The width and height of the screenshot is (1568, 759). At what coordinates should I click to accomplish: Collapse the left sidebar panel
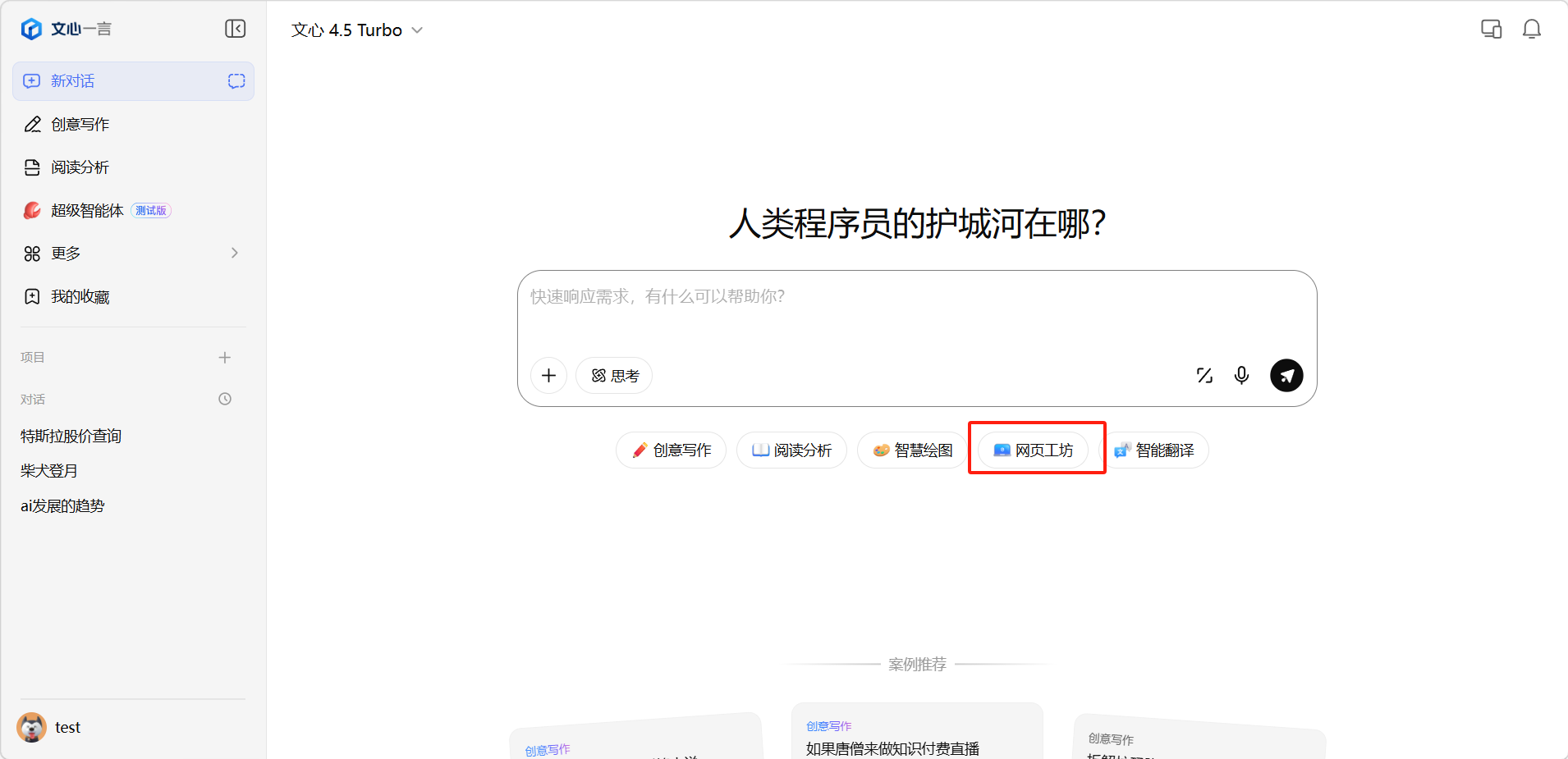(235, 29)
